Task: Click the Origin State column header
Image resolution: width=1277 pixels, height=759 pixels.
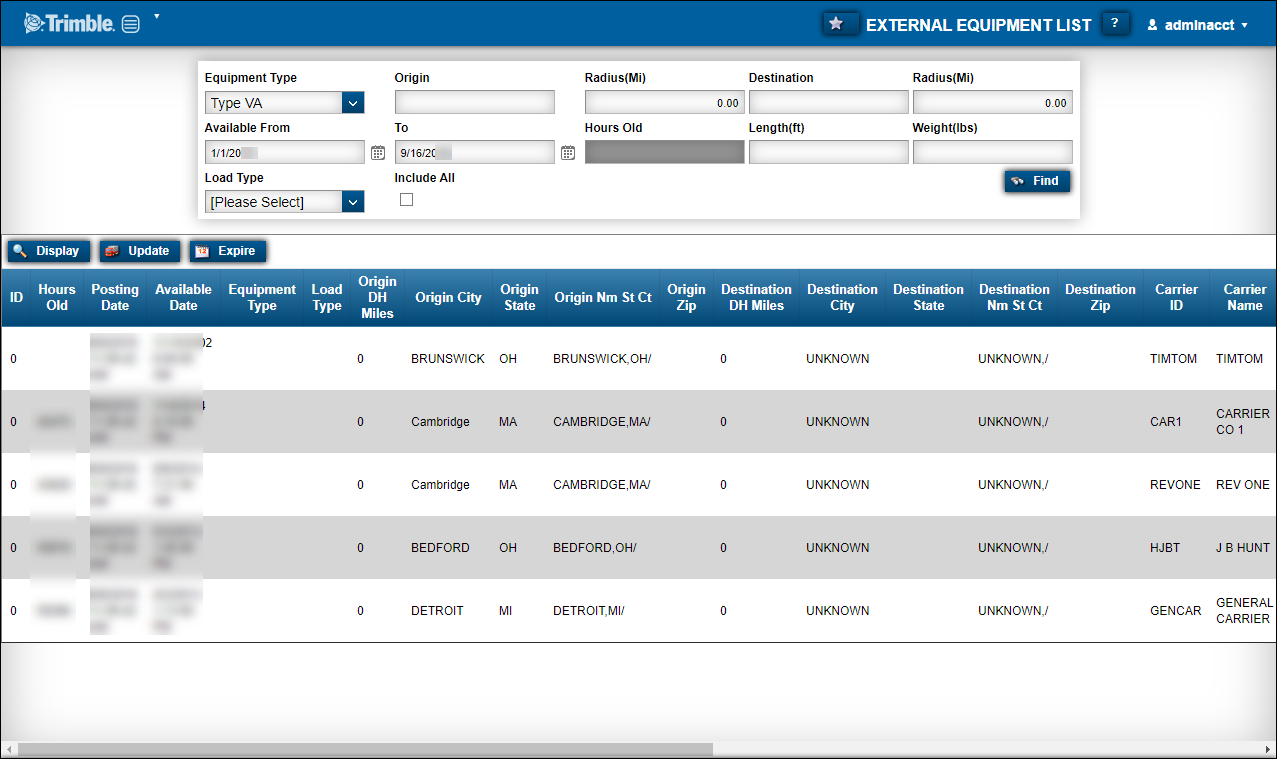Action: click(x=519, y=297)
